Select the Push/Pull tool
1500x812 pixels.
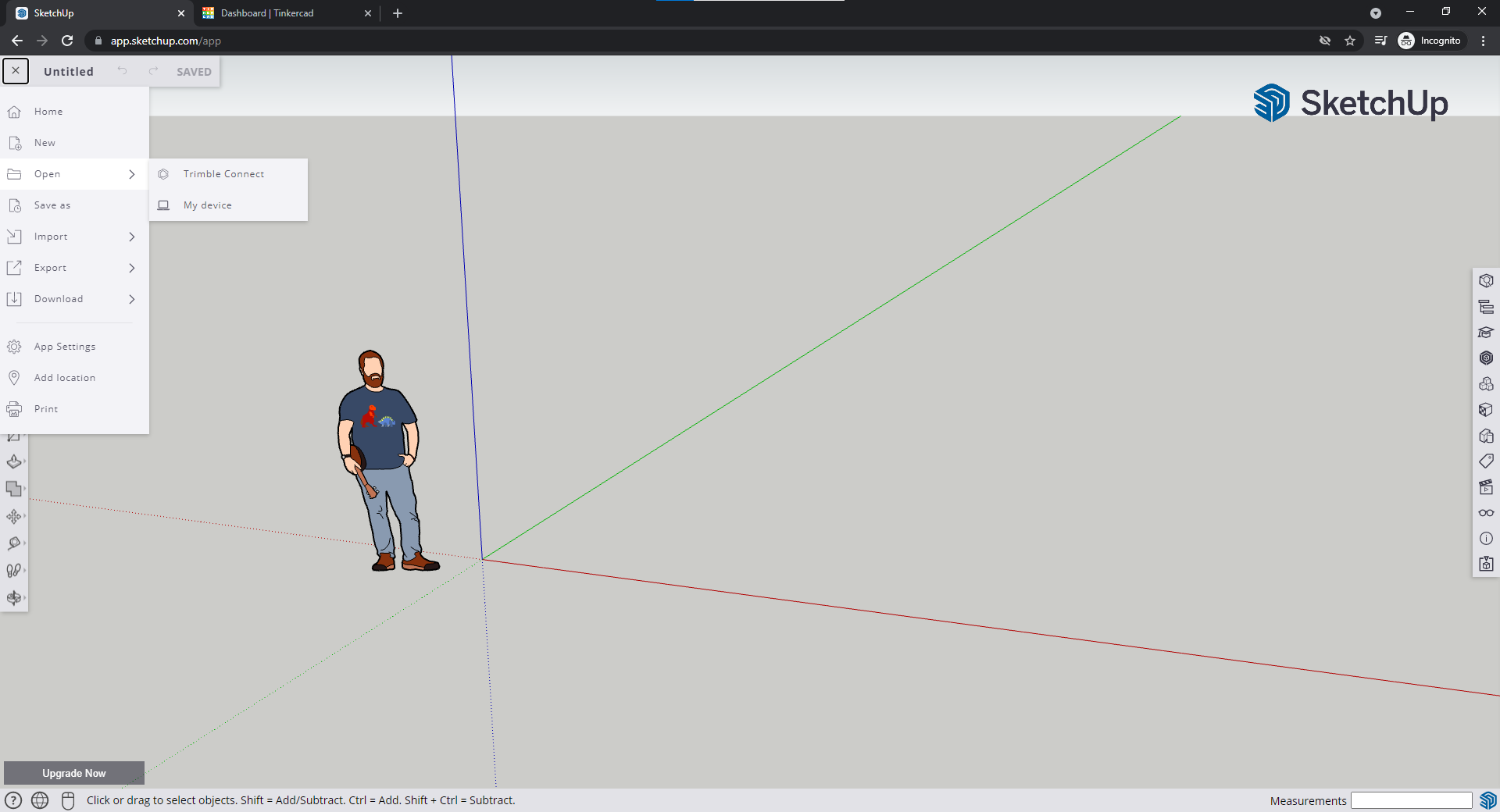(13, 461)
